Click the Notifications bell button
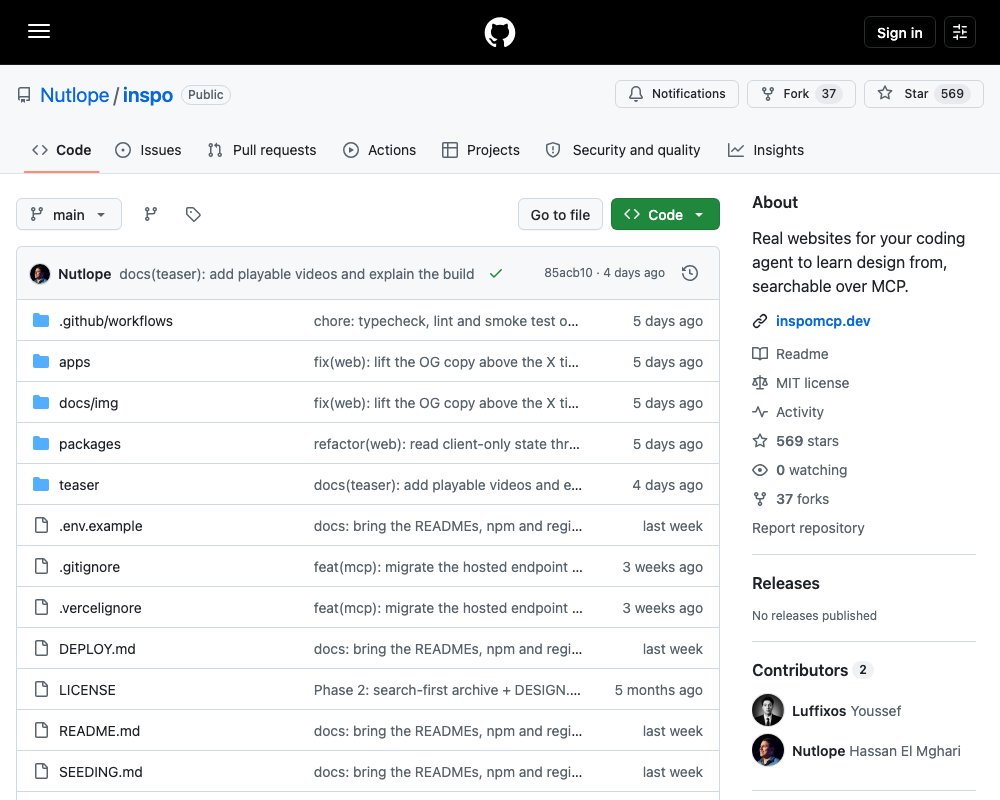 click(x=677, y=94)
